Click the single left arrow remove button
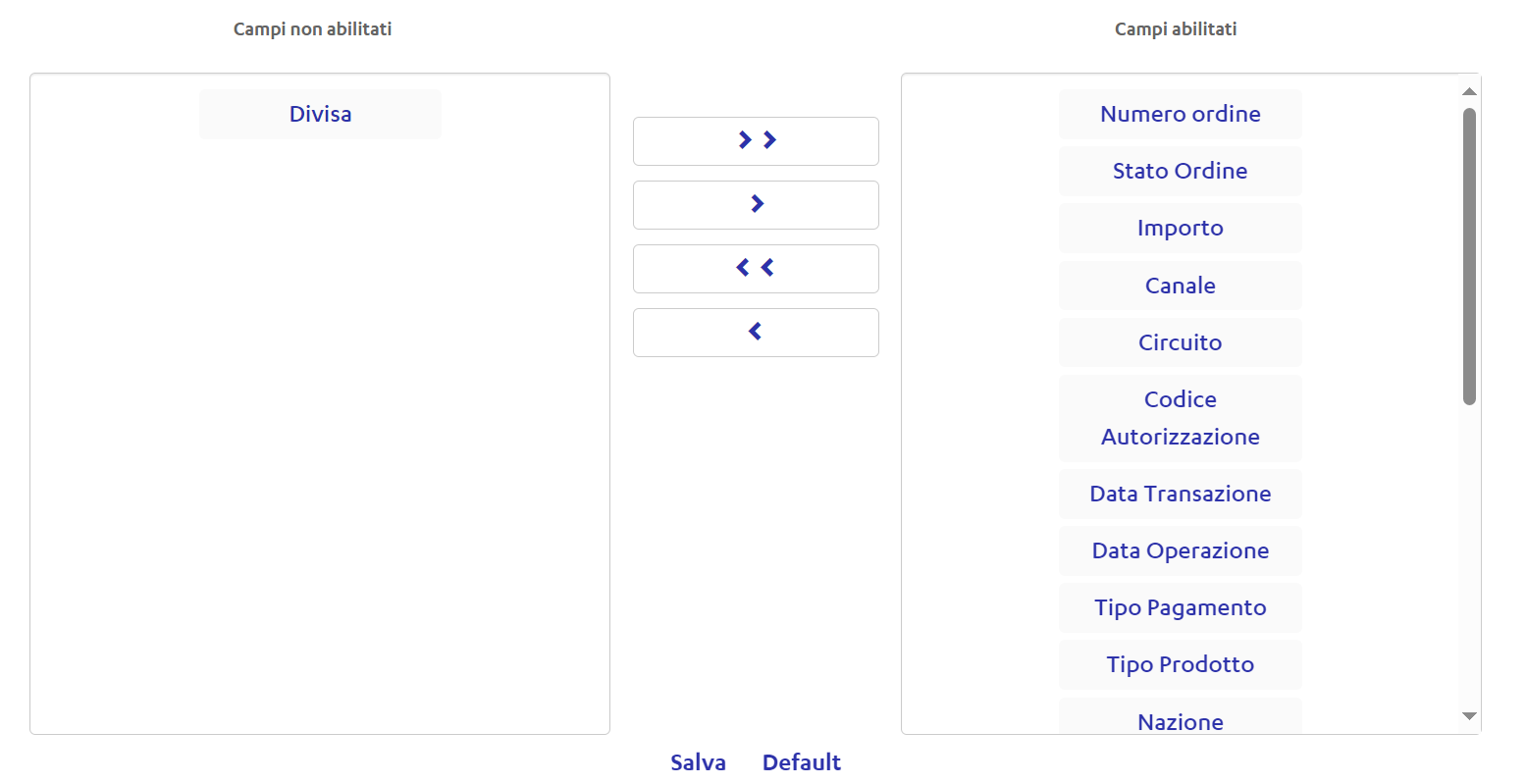 [x=756, y=333]
